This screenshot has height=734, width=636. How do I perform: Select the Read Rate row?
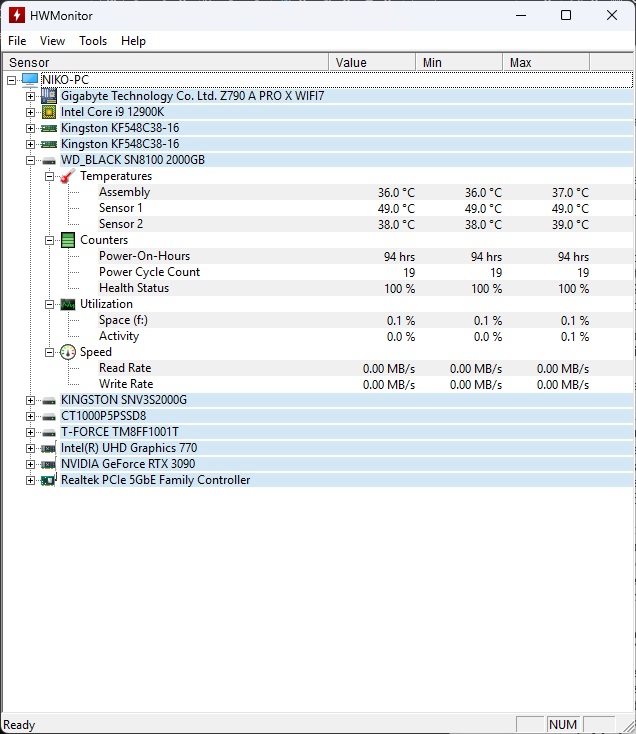pos(366,368)
